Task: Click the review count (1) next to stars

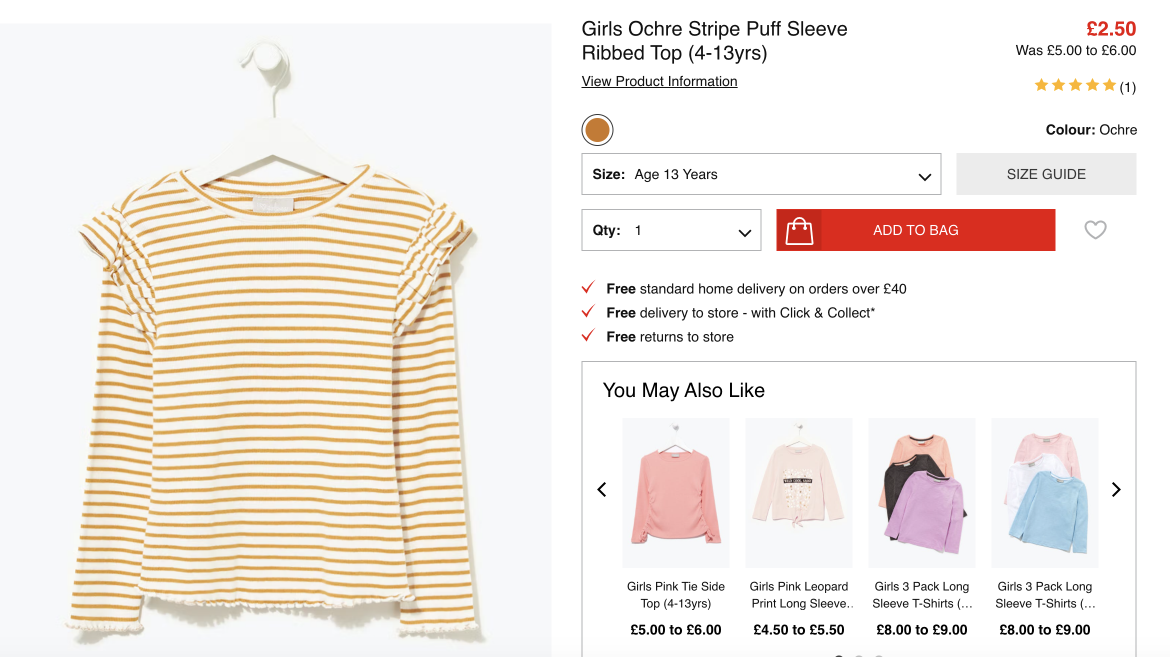Action: [1127, 87]
